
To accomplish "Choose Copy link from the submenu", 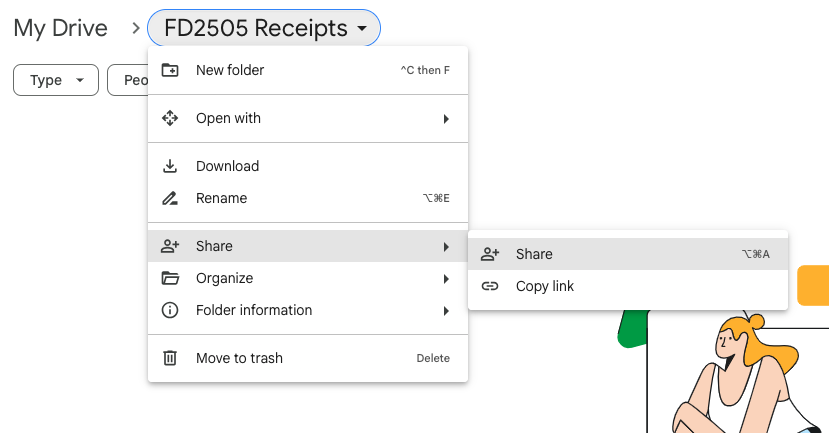I will tap(545, 286).
